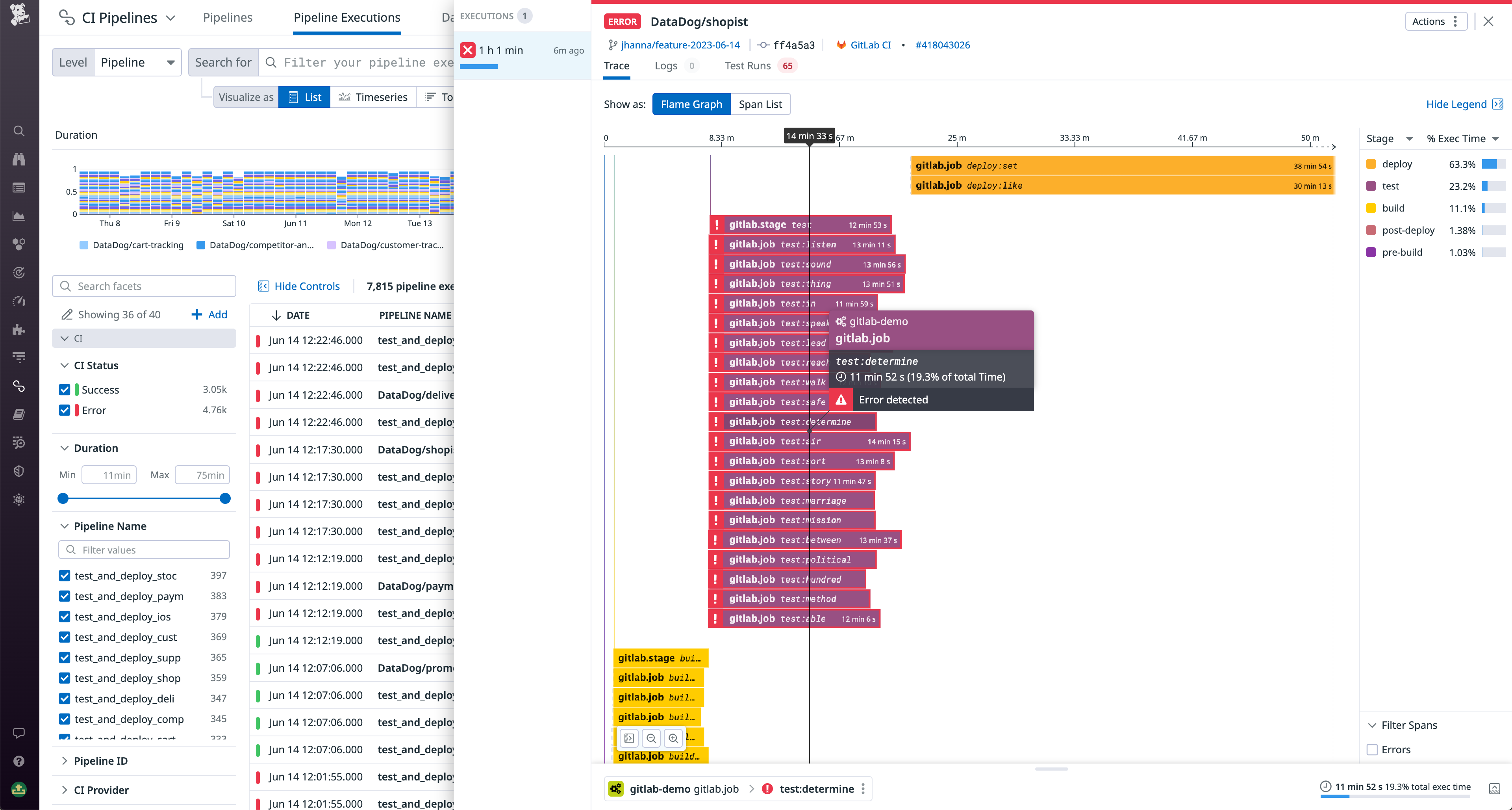Click the zoom-in magnifier on the flame graph

[673, 738]
